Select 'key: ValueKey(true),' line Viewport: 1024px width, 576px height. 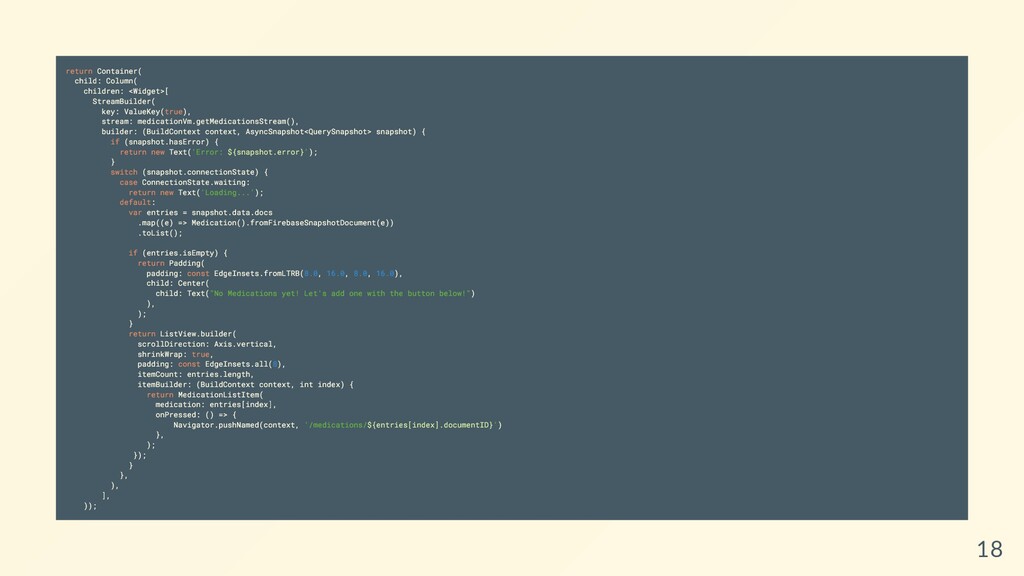click(146, 112)
